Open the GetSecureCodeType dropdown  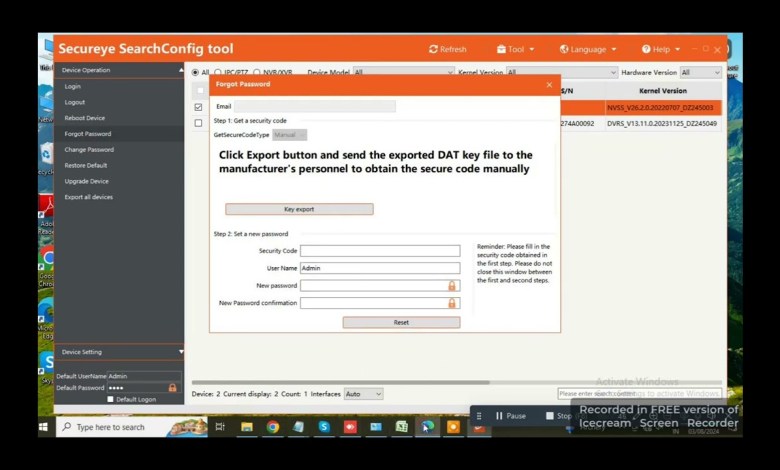[x=290, y=135]
